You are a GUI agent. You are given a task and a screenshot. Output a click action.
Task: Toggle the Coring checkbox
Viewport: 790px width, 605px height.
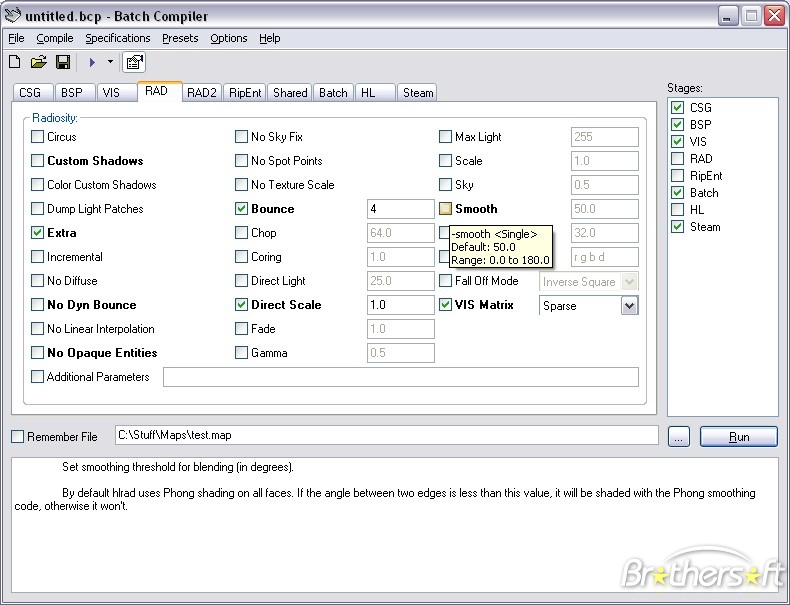[x=241, y=257]
